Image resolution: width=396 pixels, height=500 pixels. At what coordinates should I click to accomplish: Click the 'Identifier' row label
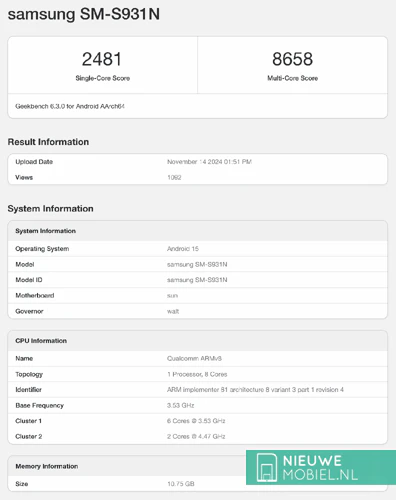coord(28,390)
